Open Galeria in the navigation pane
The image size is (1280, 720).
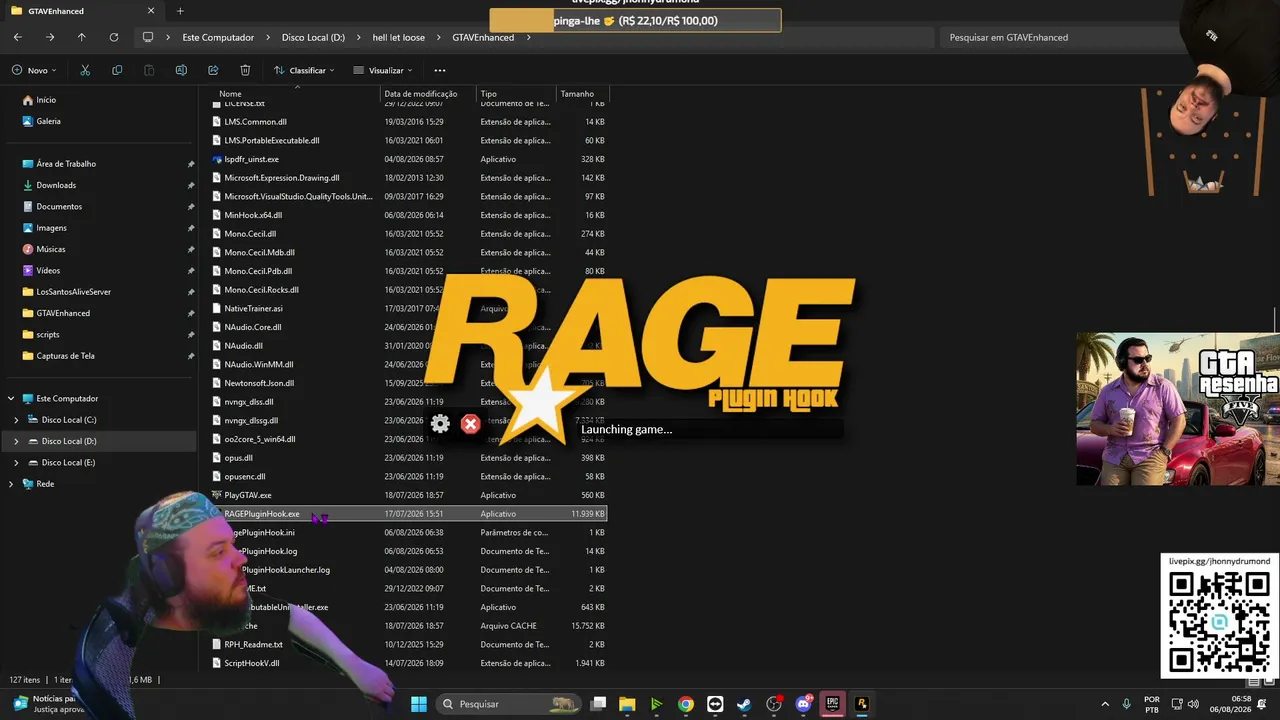coord(48,121)
